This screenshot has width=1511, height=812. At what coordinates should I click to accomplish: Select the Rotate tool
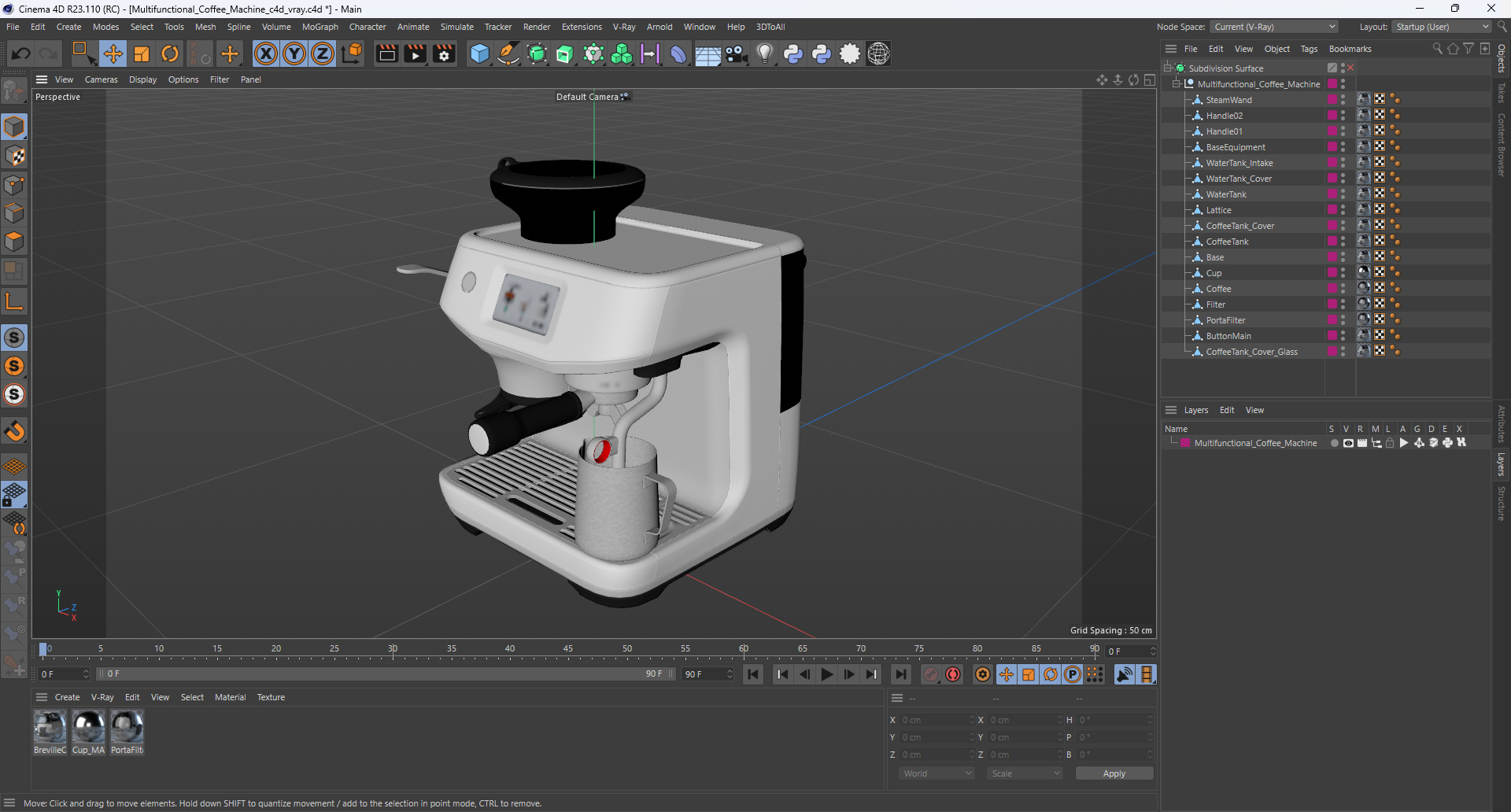tap(170, 54)
